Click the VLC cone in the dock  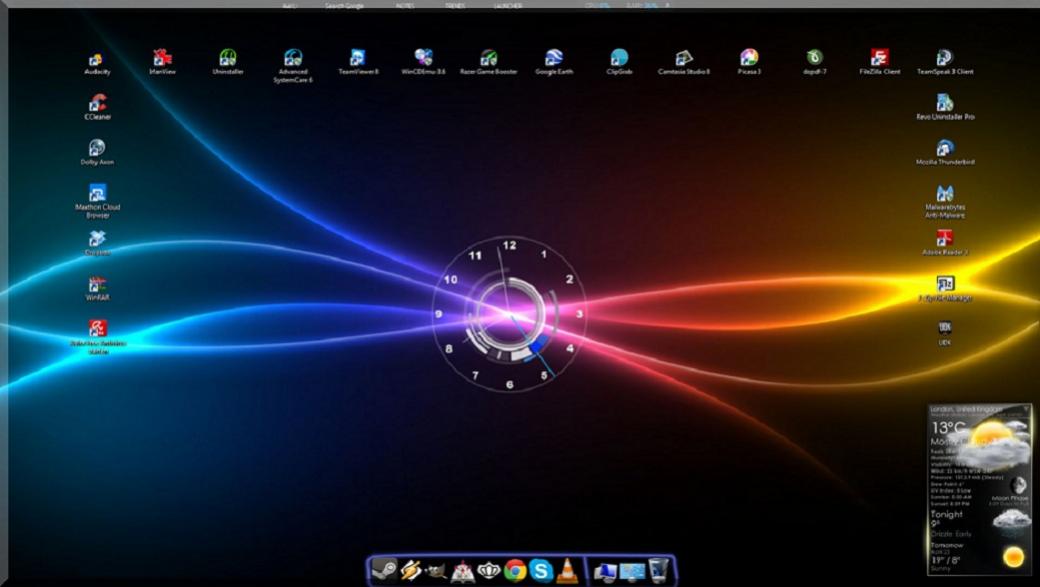coord(567,570)
